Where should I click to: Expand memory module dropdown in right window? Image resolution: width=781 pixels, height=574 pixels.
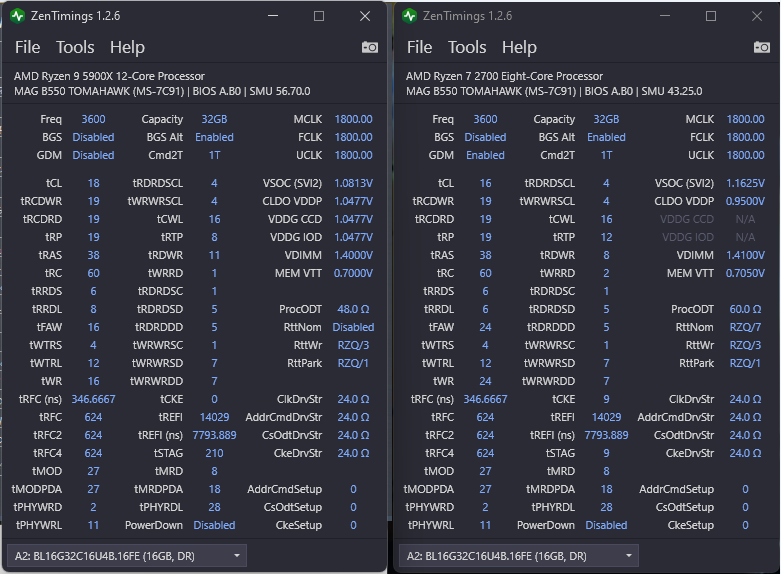pos(629,555)
